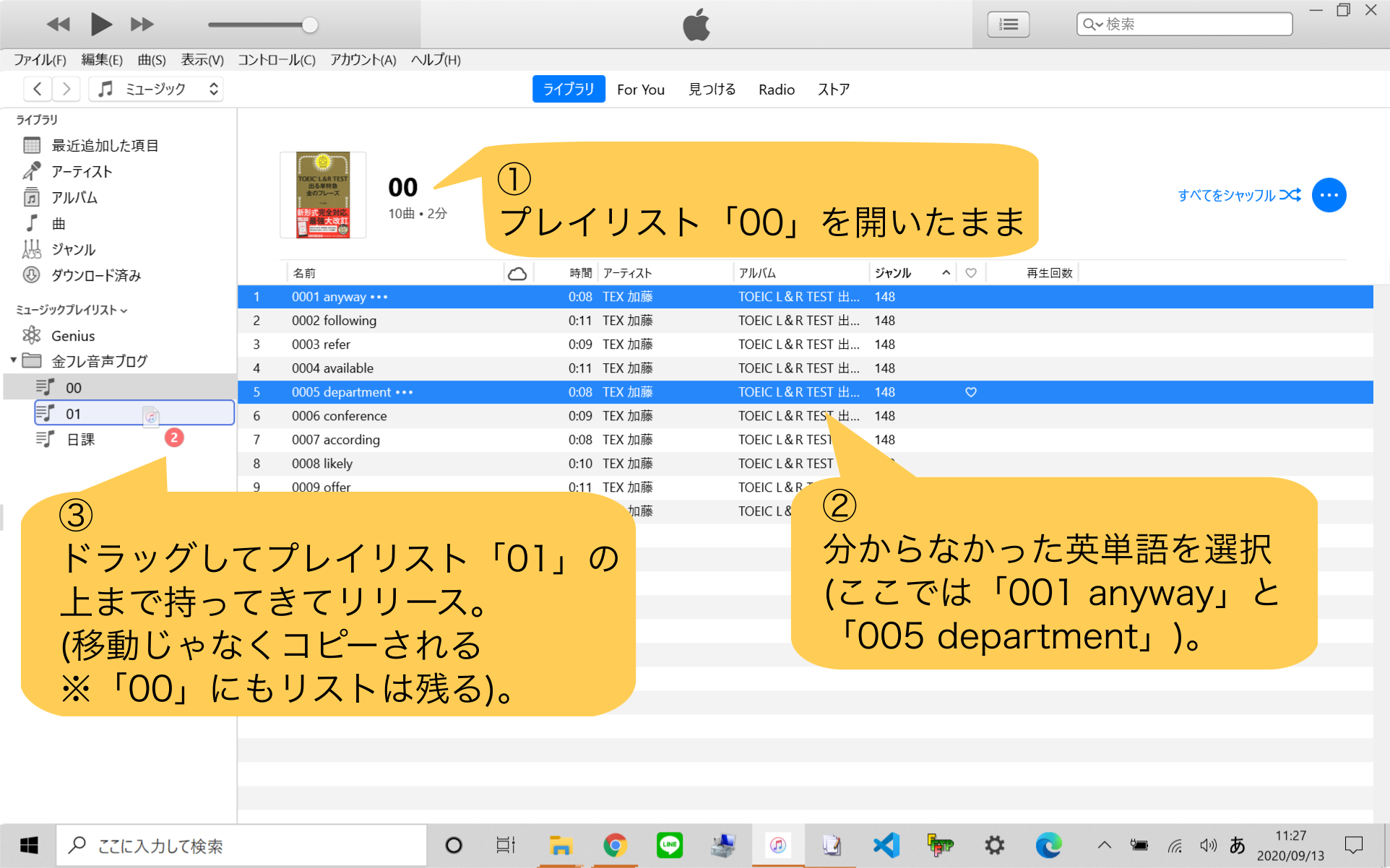The width and height of the screenshot is (1390, 868).
Task: Click the Windows taskbar search box
Action: 241,846
